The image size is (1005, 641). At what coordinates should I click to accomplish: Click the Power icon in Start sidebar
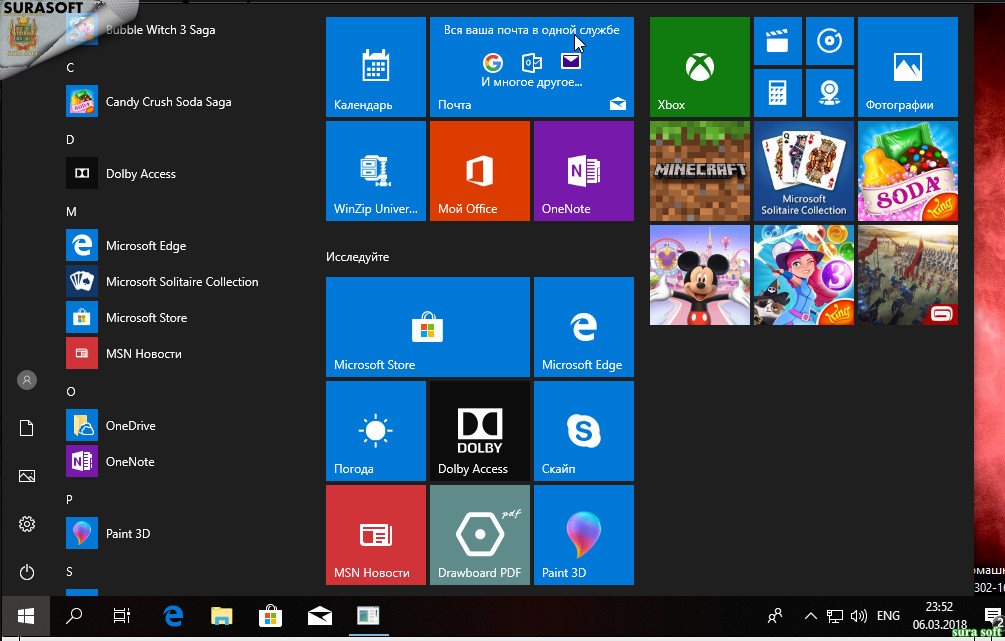point(27,572)
